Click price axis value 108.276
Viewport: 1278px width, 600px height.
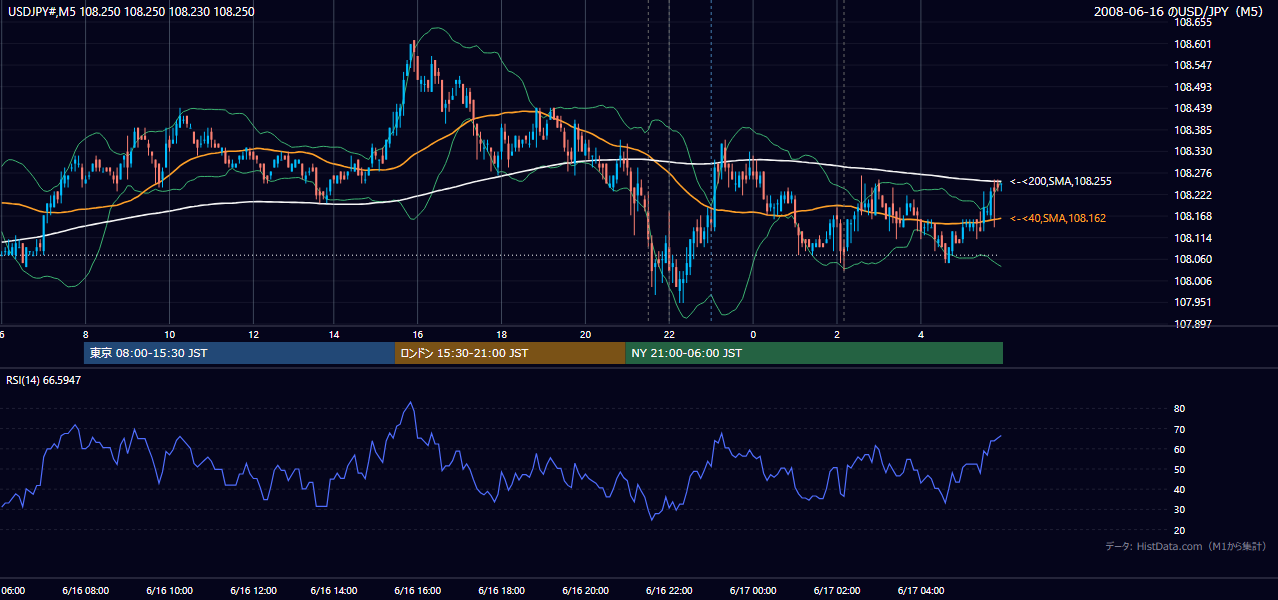coord(1192,174)
